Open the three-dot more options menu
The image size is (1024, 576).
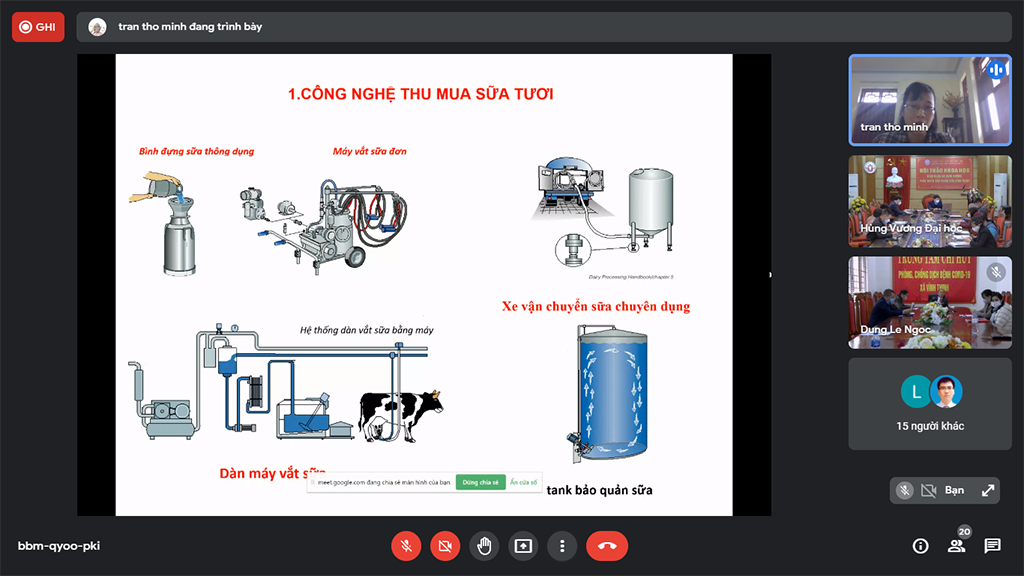[x=562, y=546]
